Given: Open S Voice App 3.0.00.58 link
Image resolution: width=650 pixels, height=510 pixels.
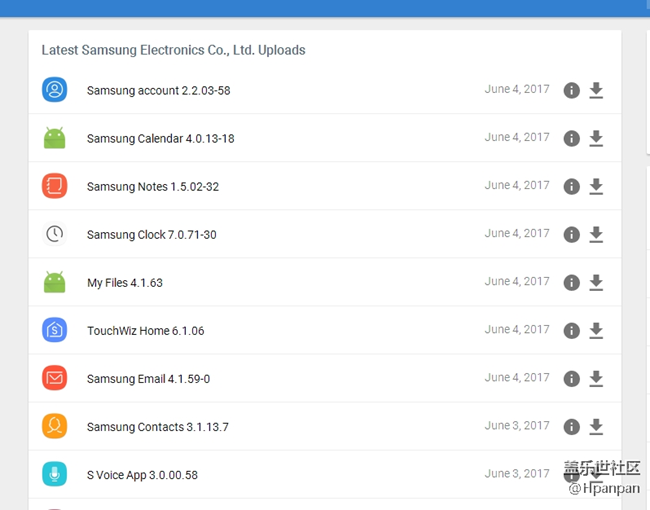Looking at the screenshot, I should 142,475.
